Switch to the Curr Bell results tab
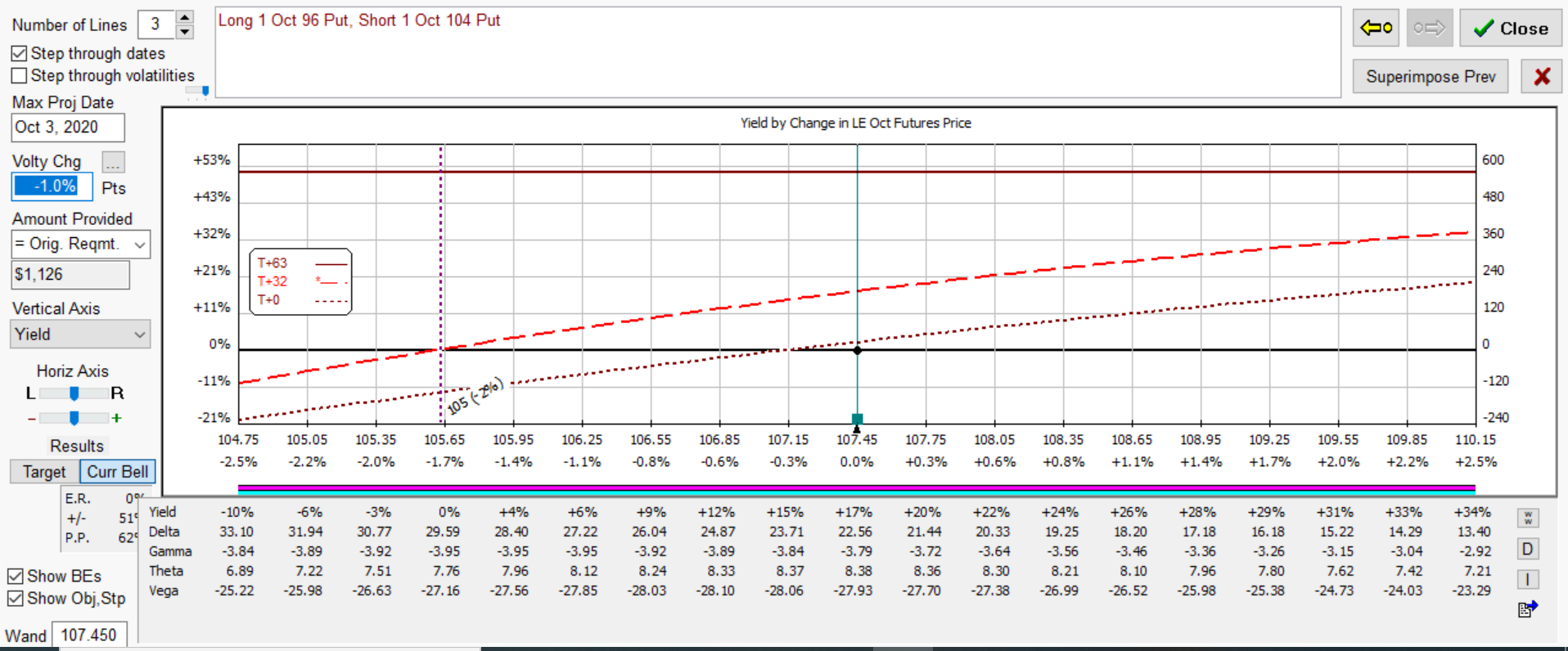Image resolution: width=1568 pixels, height=651 pixels. 118,472
